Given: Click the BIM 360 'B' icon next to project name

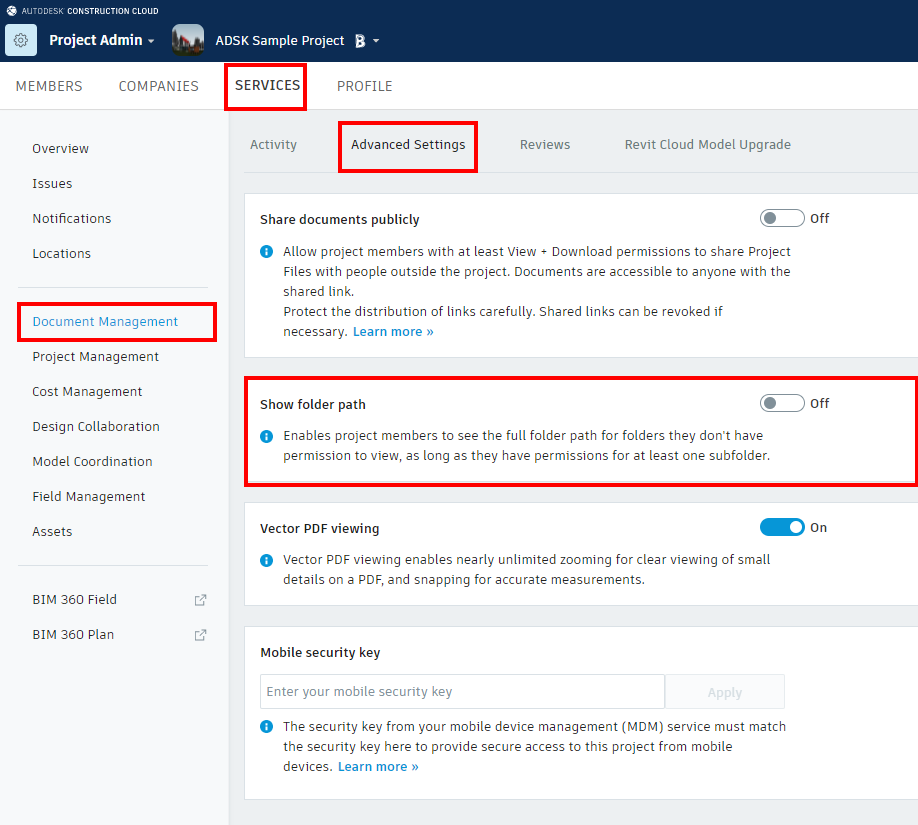Looking at the screenshot, I should [360, 41].
